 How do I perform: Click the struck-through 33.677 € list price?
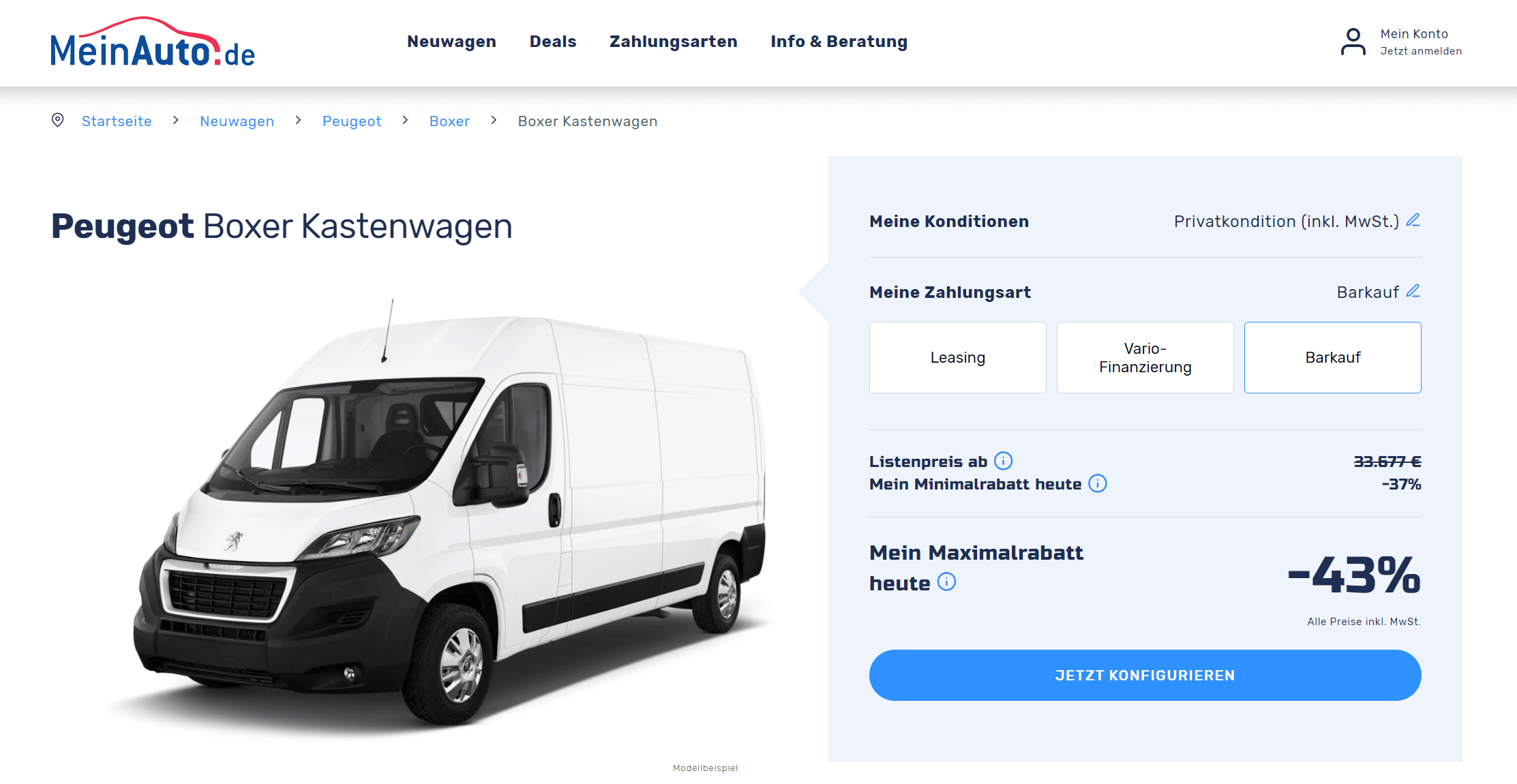[1387, 462]
